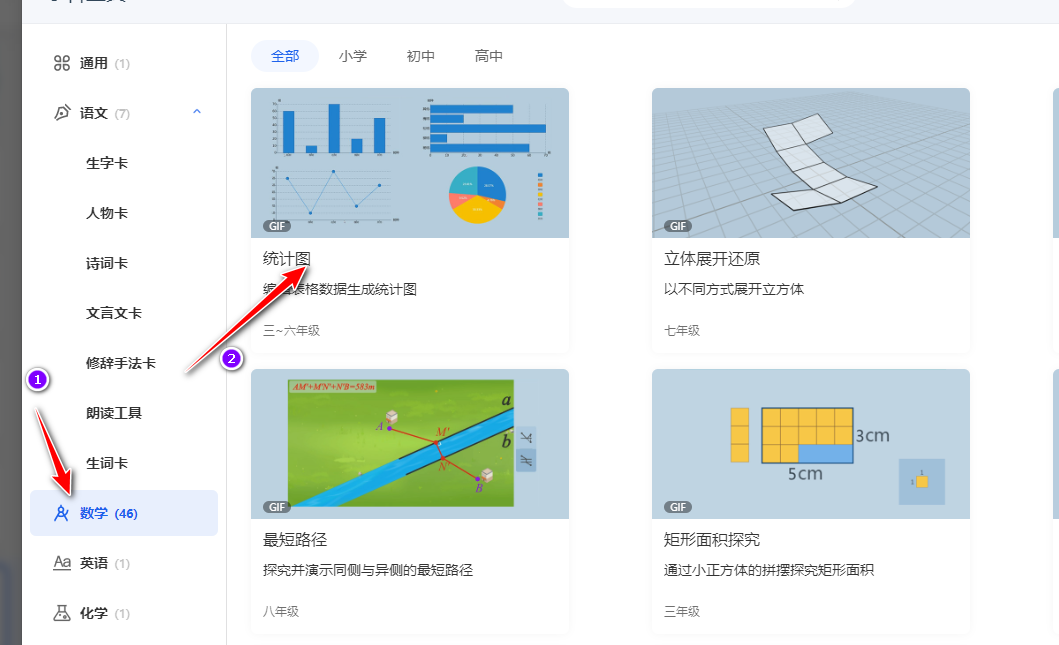Switch to the 初中 tab
Screen dimensions: 1059x645
tap(421, 56)
